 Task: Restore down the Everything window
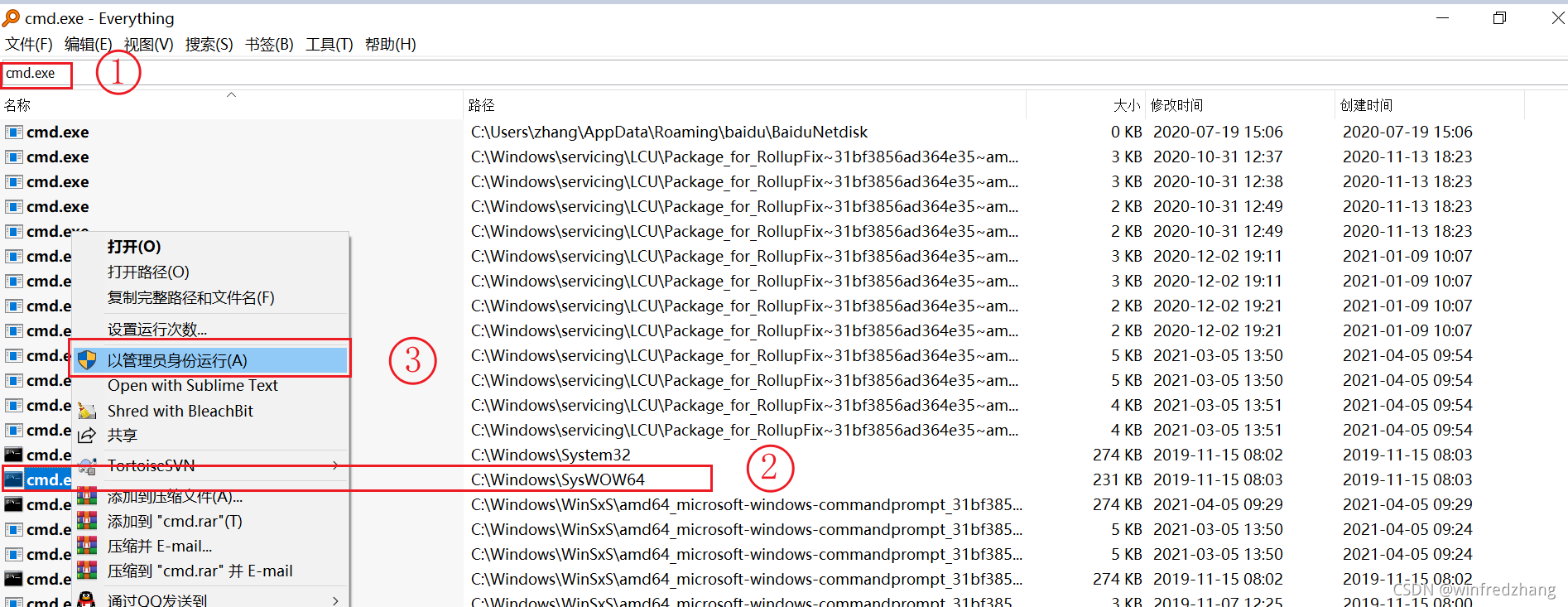point(1499,17)
